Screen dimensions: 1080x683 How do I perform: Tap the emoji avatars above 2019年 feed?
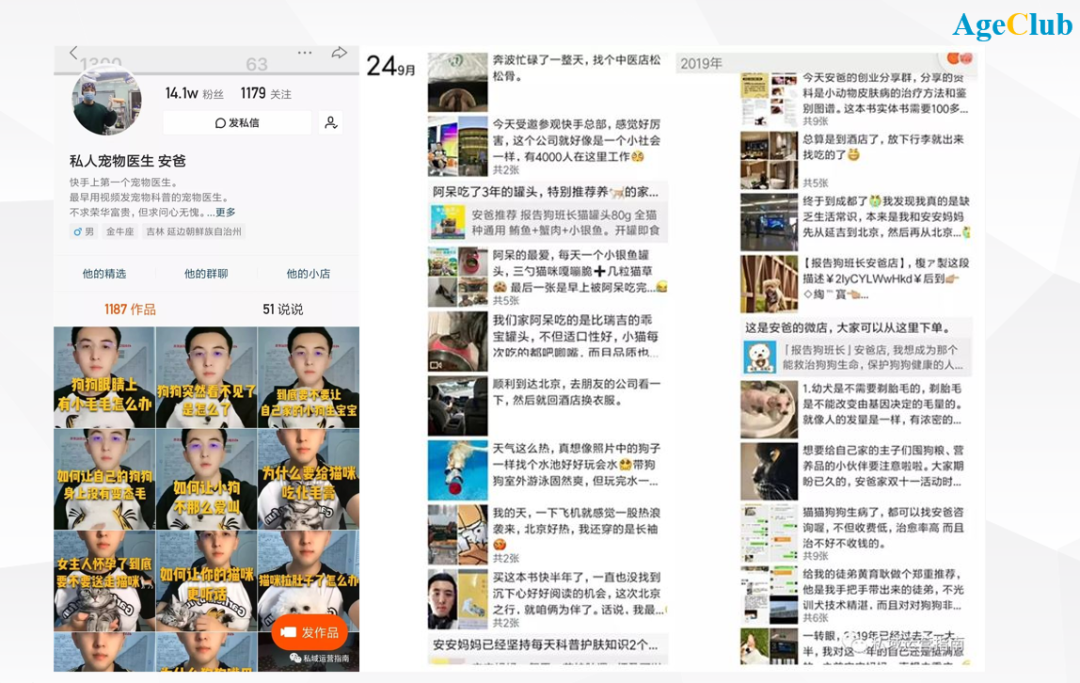click(x=959, y=59)
